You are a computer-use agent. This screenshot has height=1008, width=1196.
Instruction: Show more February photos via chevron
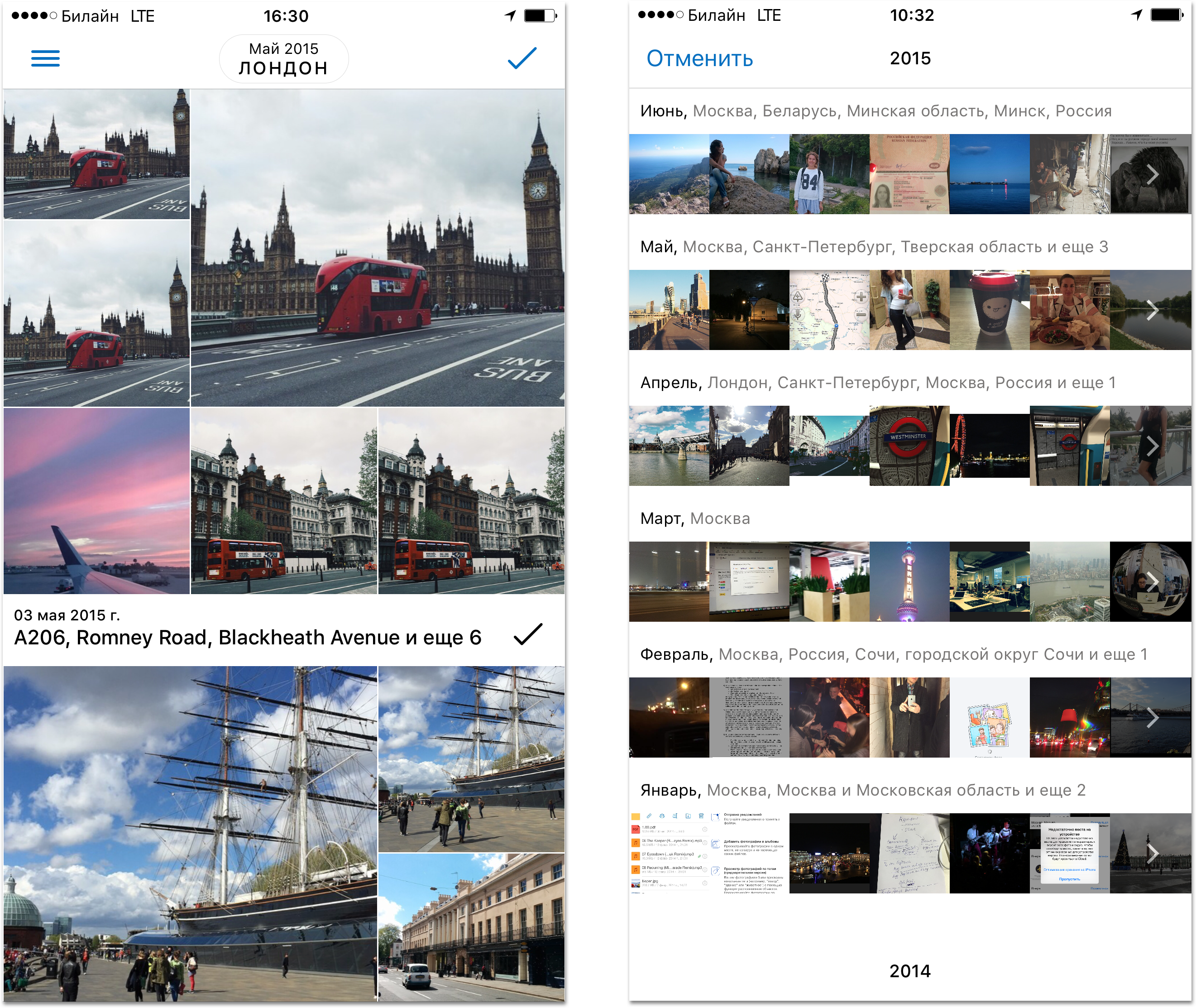[x=1153, y=718]
